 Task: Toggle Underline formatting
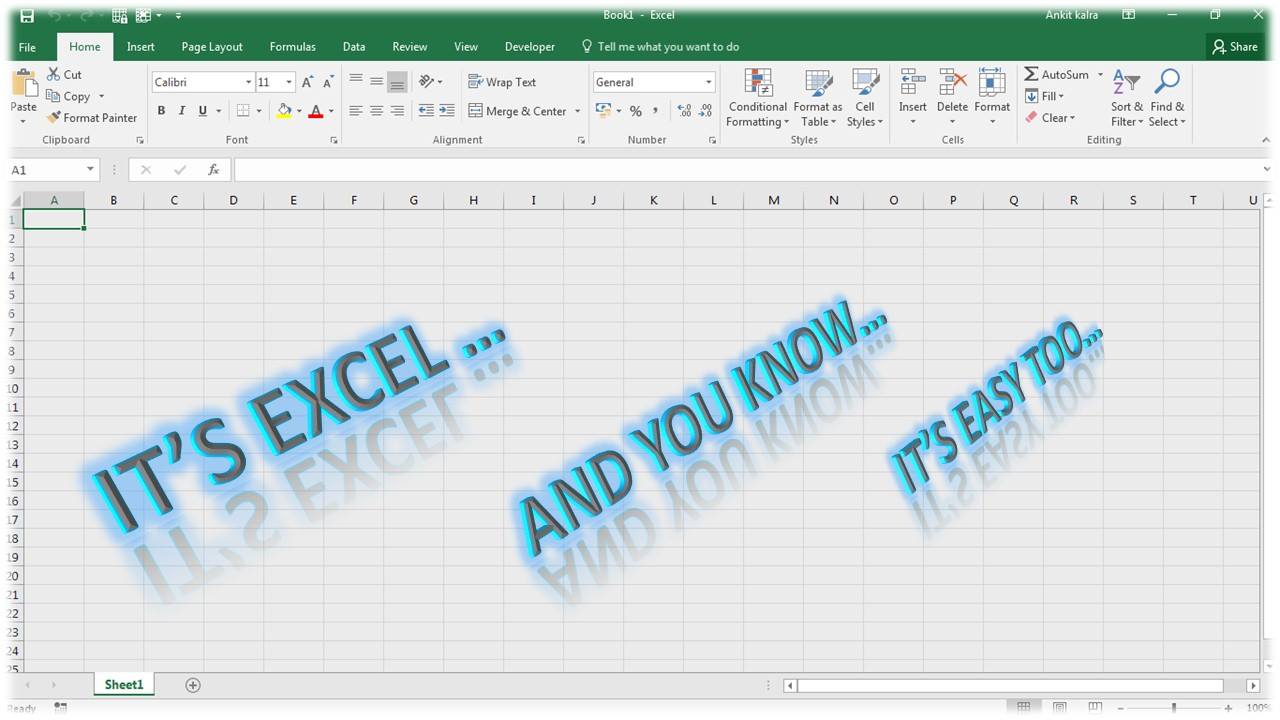point(203,111)
